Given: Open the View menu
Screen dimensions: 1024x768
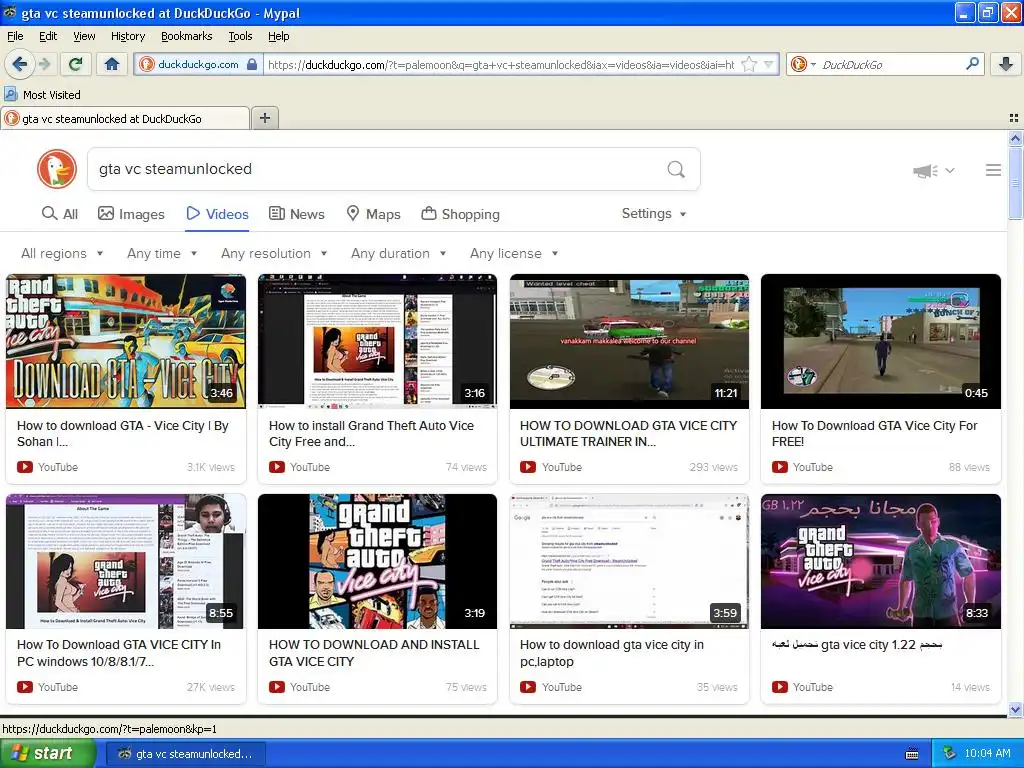Looking at the screenshot, I should tap(84, 36).
